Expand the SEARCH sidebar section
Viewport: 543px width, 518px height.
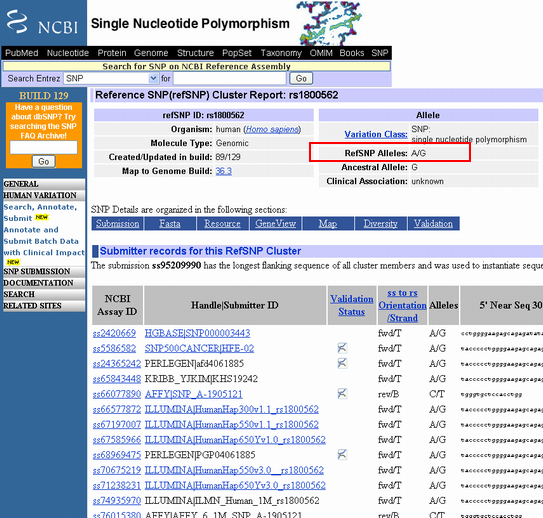[x=44, y=294]
